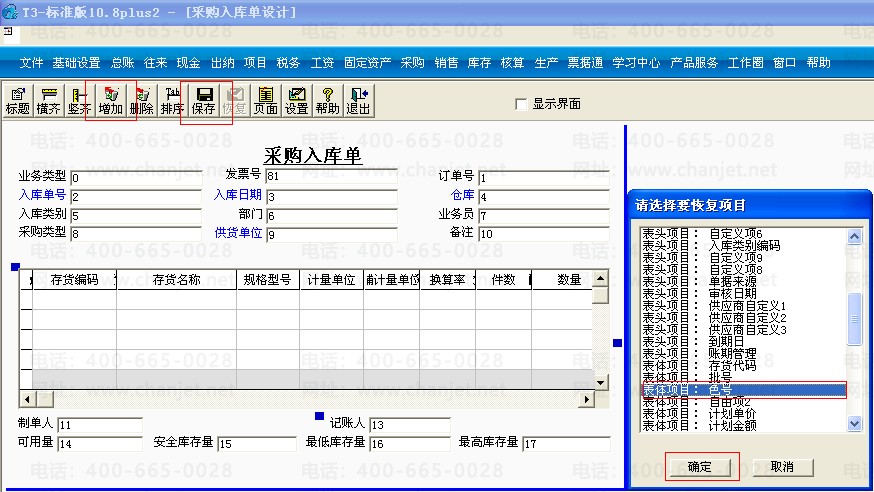
Task: Click the 供货单位 input field
Action: 332,235
